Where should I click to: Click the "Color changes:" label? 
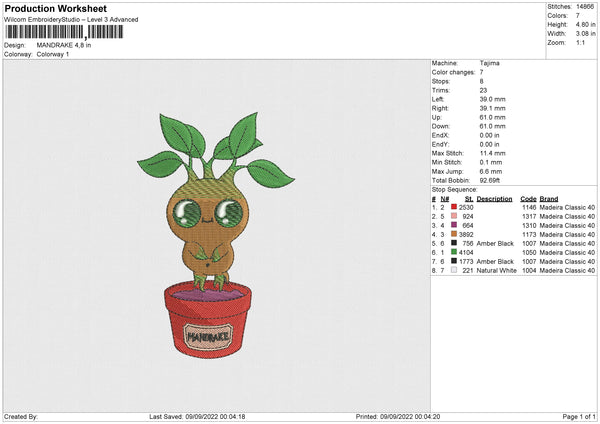pyautogui.click(x=453, y=72)
